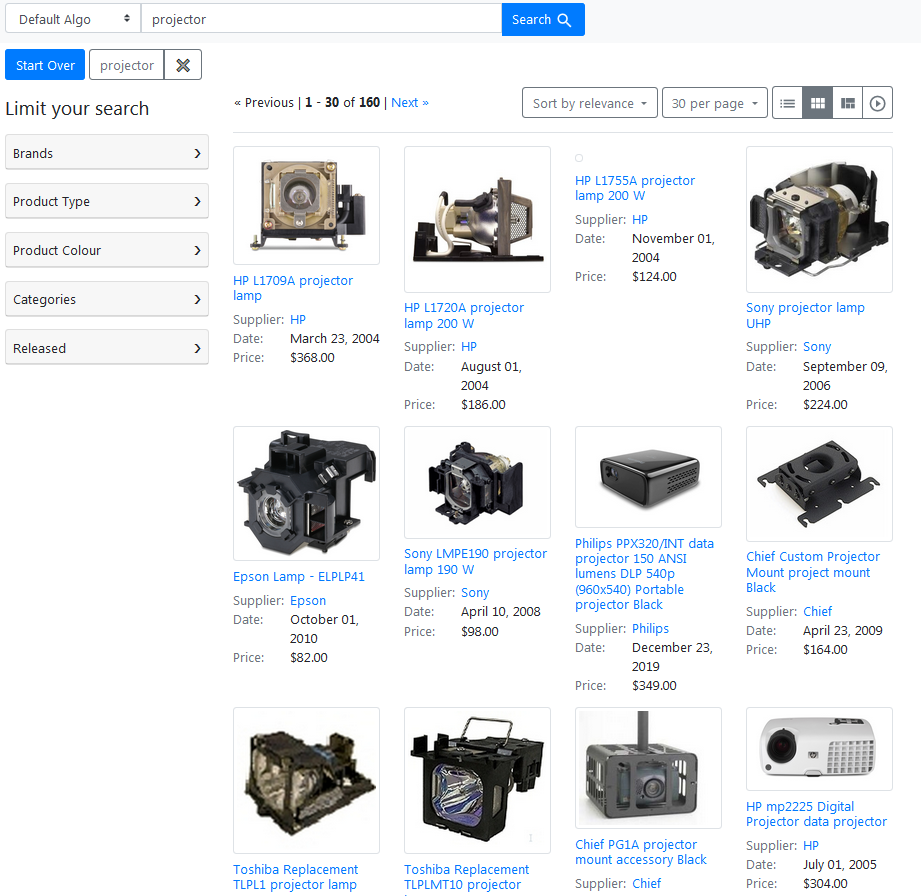Screen dimensions: 921x896
Task: Click HP supplier link under L1720A
Action: pos(469,347)
